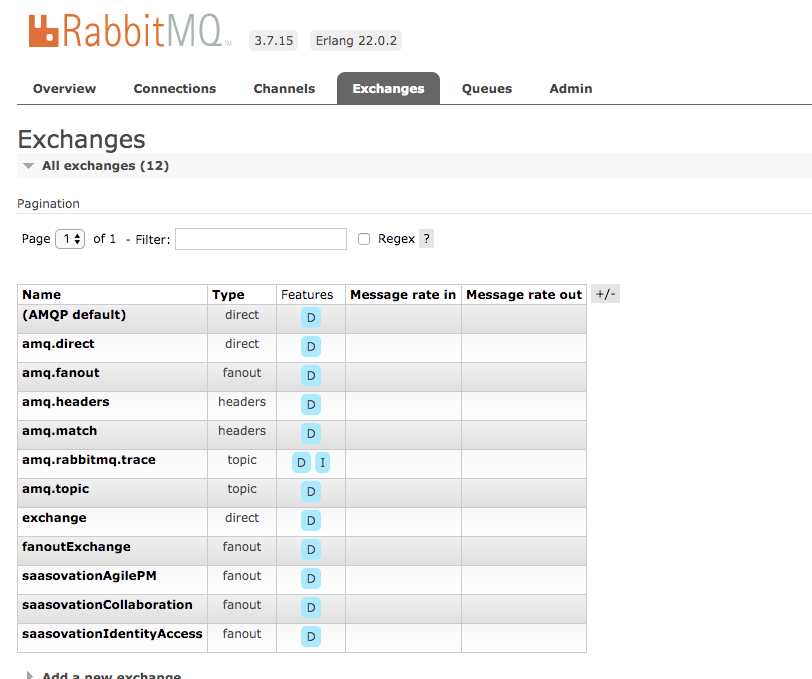812x679 pixels.
Task: Open the Regex help question mark
Action: (x=426, y=239)
